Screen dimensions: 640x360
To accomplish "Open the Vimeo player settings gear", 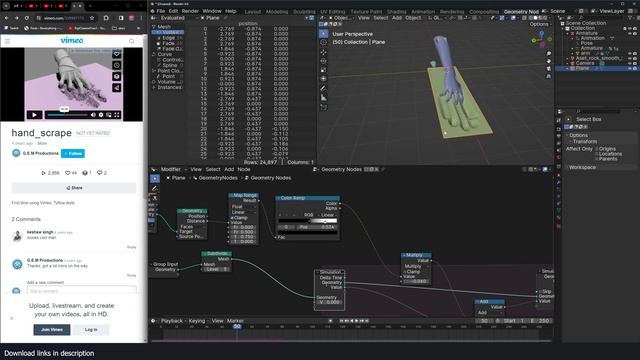I will click(x=101, y=115).
